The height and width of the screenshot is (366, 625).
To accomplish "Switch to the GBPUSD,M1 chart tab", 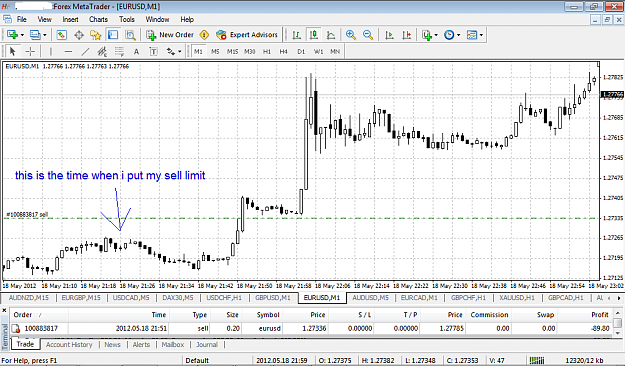I will tap(273, 297).
